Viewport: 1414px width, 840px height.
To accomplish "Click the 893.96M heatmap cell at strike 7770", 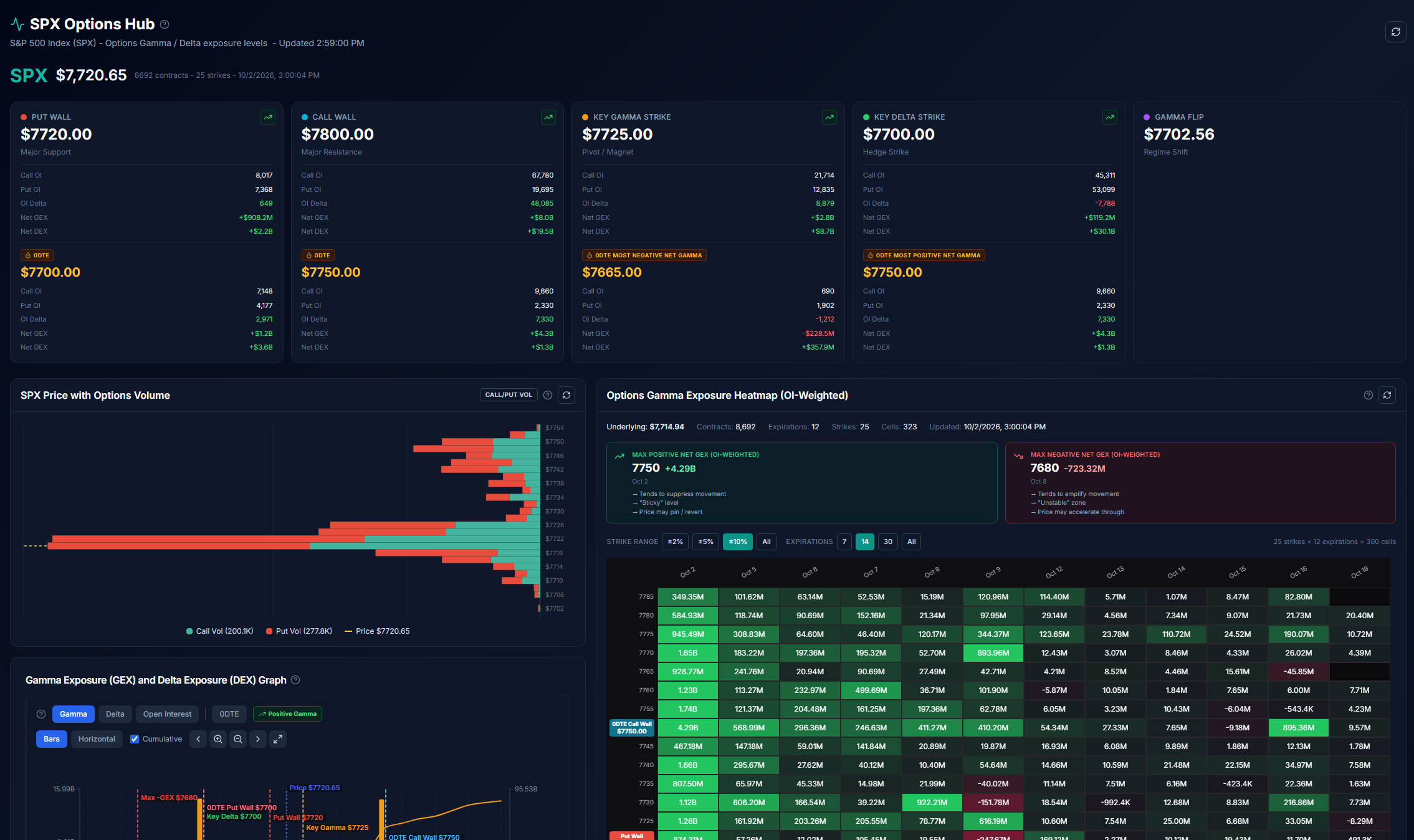I will (993, 653).
